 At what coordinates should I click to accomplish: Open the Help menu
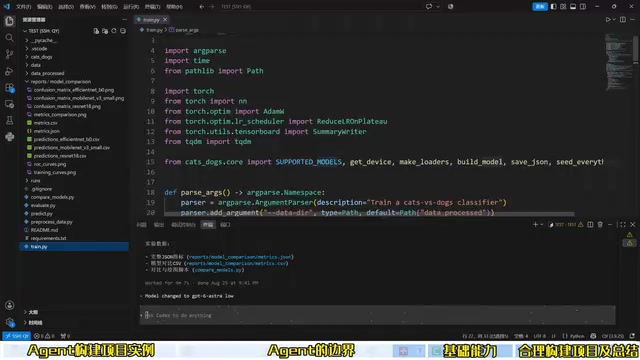tap(175, 7)
